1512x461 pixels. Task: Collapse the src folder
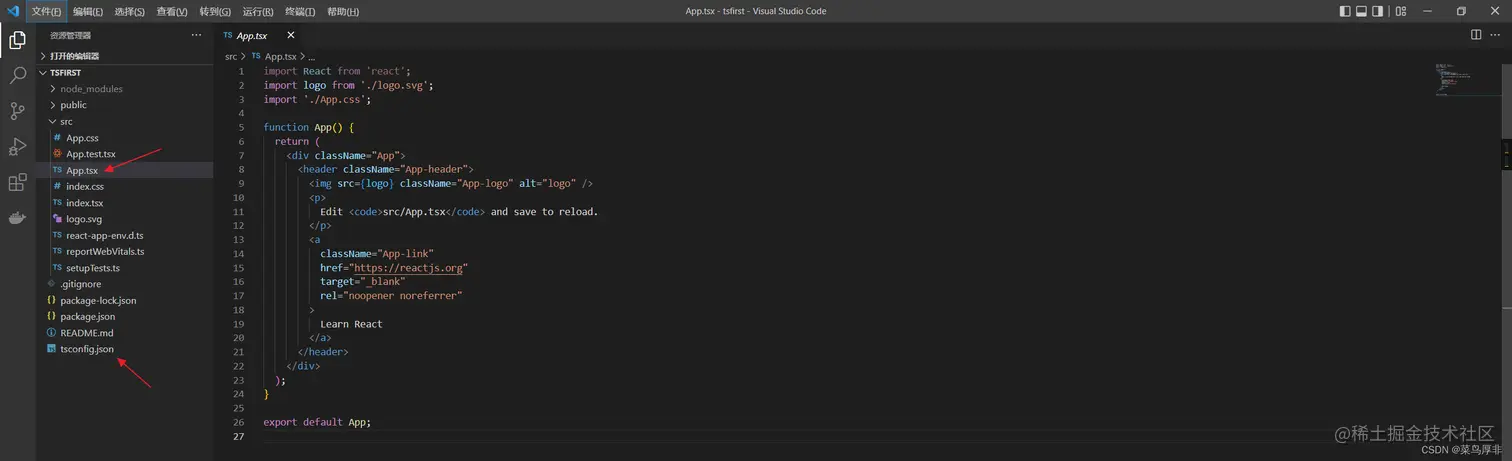pos(125,121)
